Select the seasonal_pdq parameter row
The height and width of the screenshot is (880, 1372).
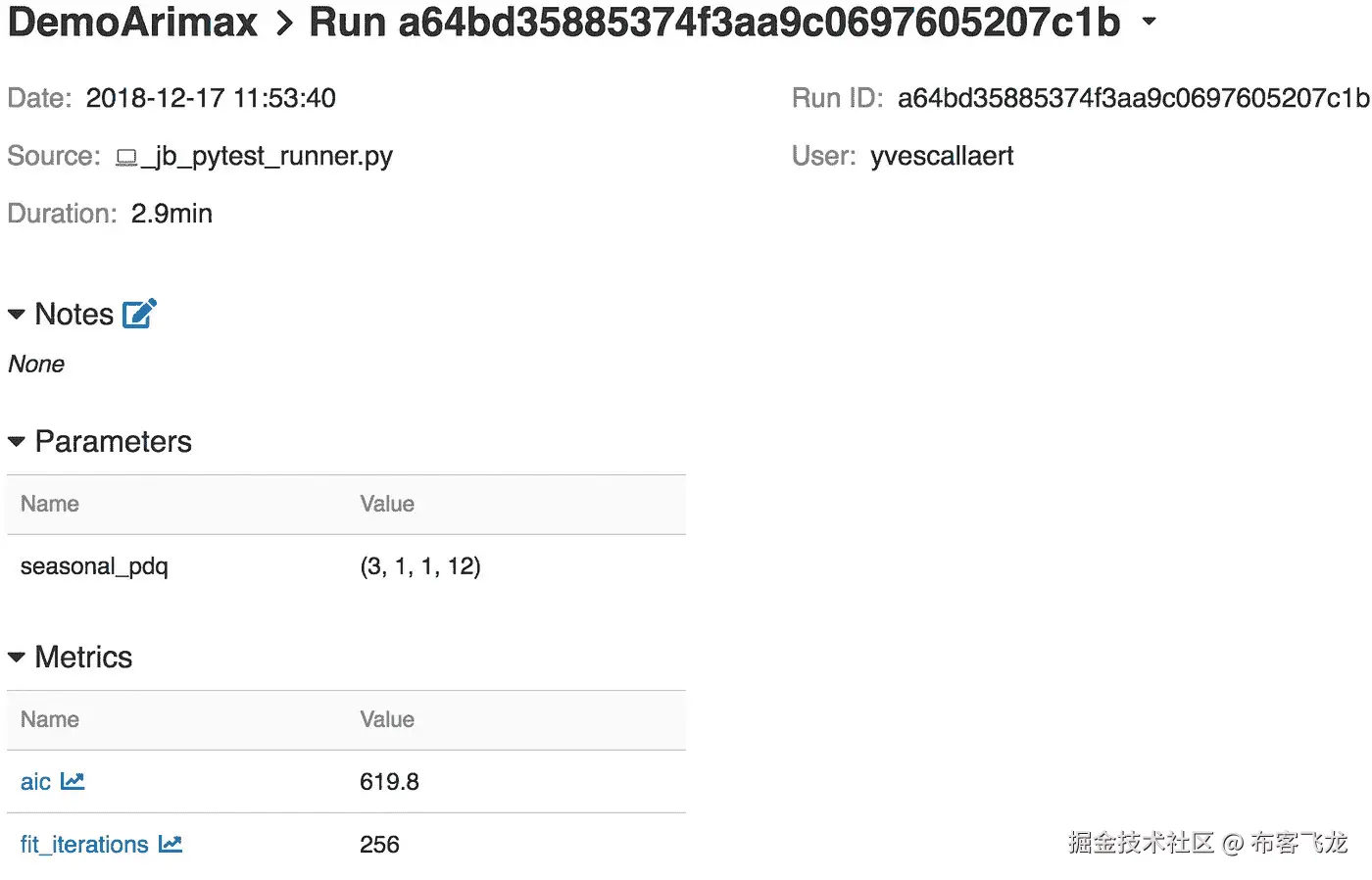pos(94,566)
